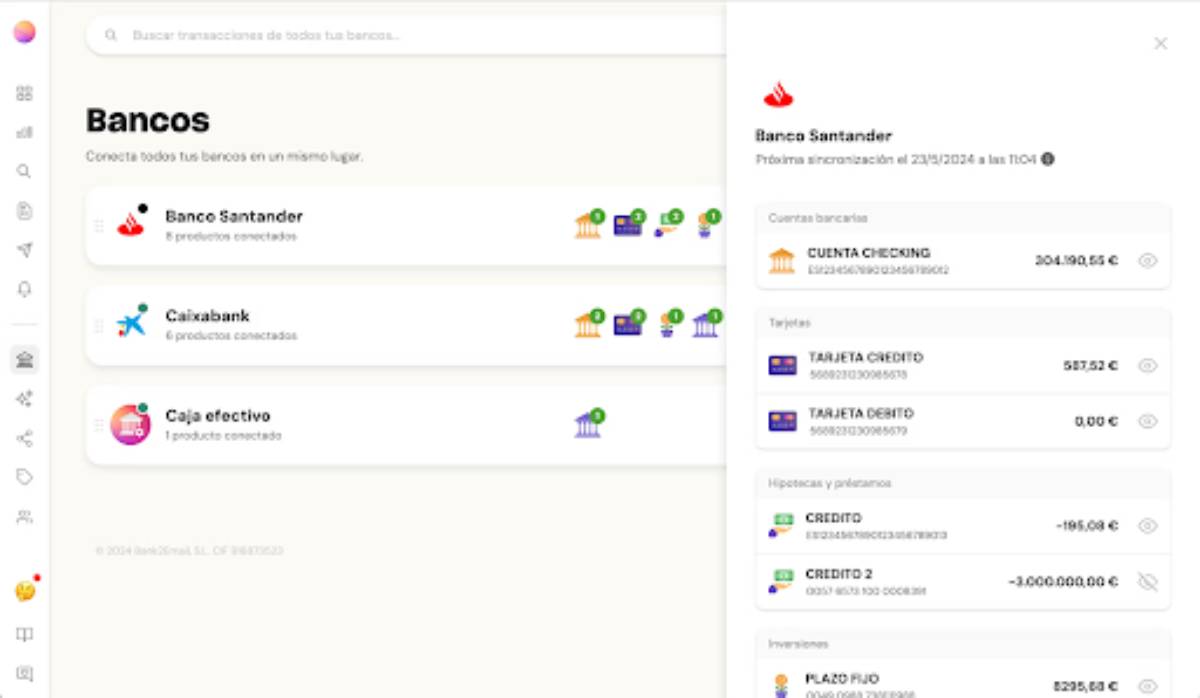
Task: Click the 304.190,55 € balance
Action: tap(1076, 261)
